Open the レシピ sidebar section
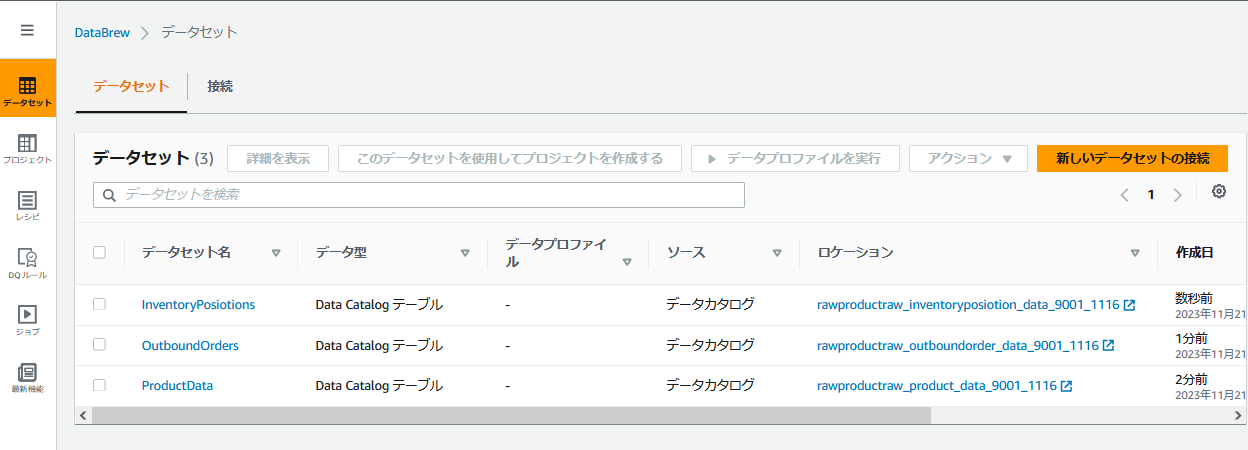The image size is (1248, 450). pyautogui.click(x=28, y=205)
